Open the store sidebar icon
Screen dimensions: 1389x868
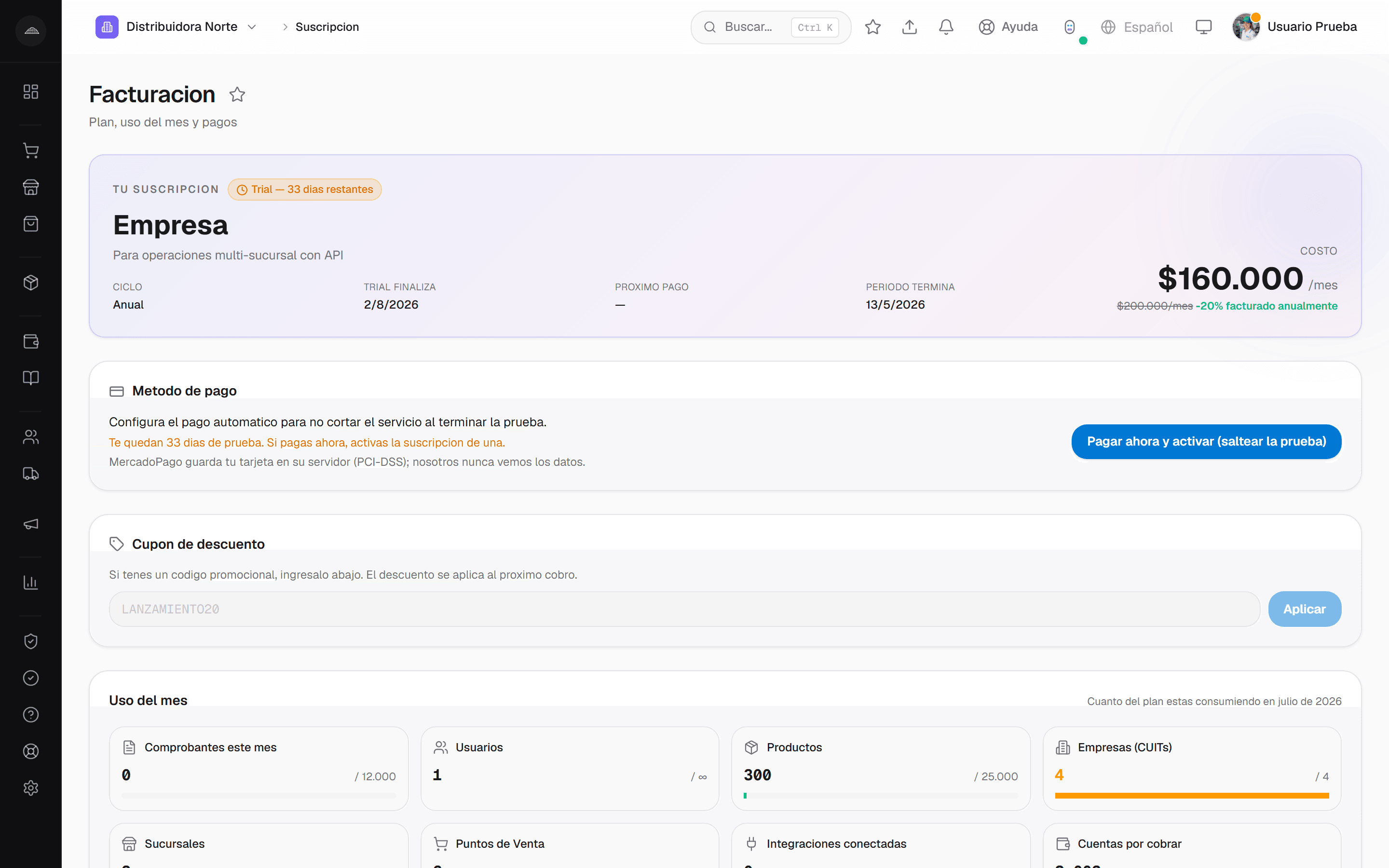30,187
